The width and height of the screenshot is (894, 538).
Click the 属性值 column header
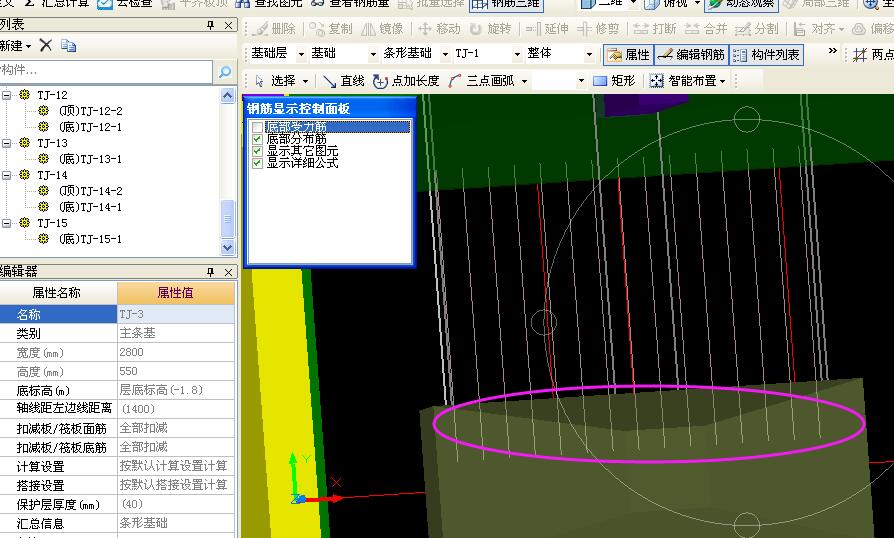(x=176, y=293)
